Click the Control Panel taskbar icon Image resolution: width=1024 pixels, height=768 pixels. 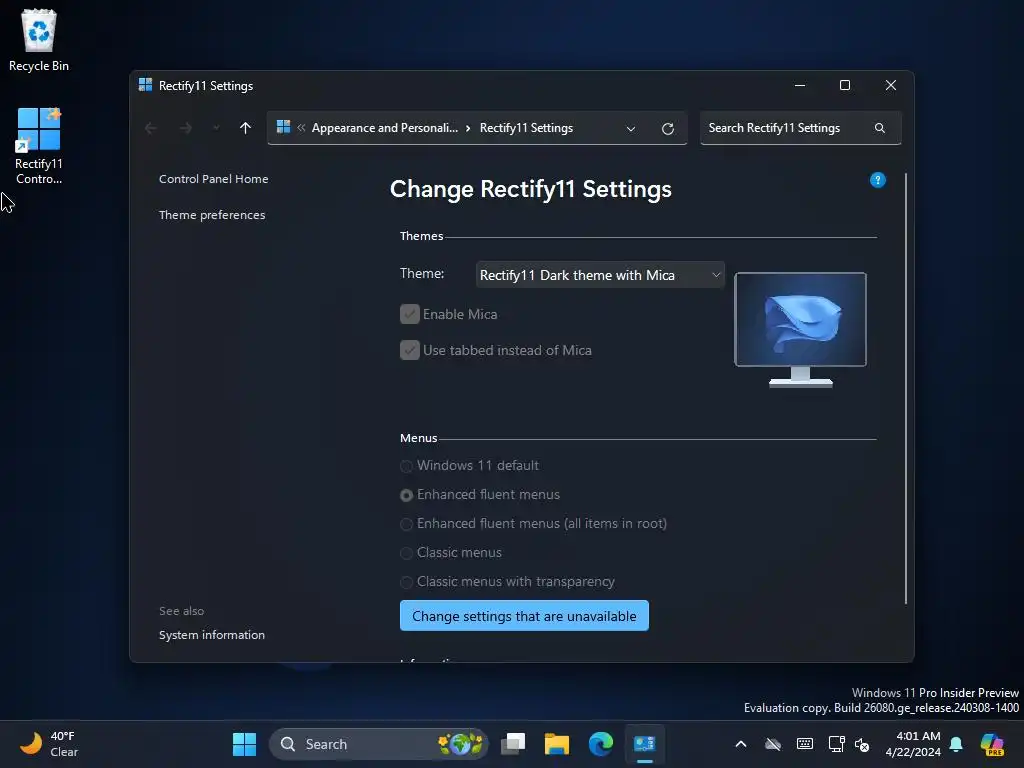pos(645,744)
